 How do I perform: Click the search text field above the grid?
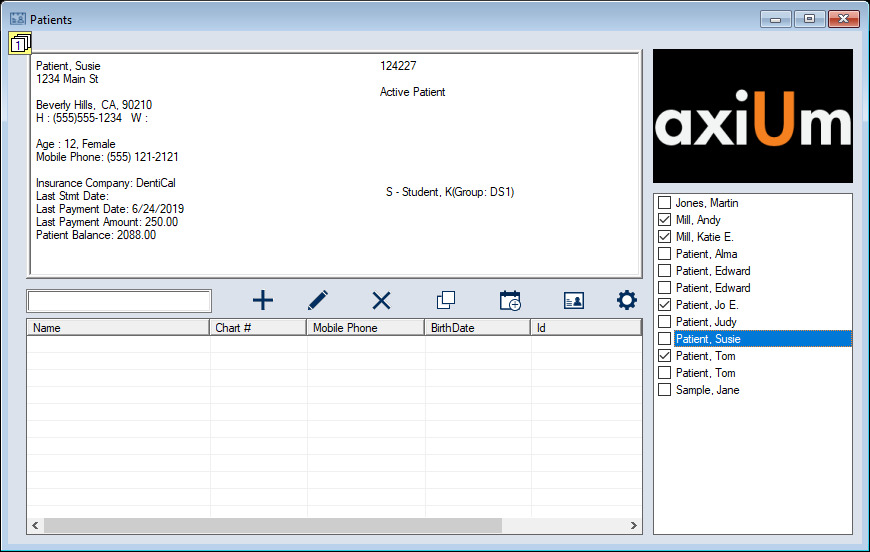(x=119, y=301)
